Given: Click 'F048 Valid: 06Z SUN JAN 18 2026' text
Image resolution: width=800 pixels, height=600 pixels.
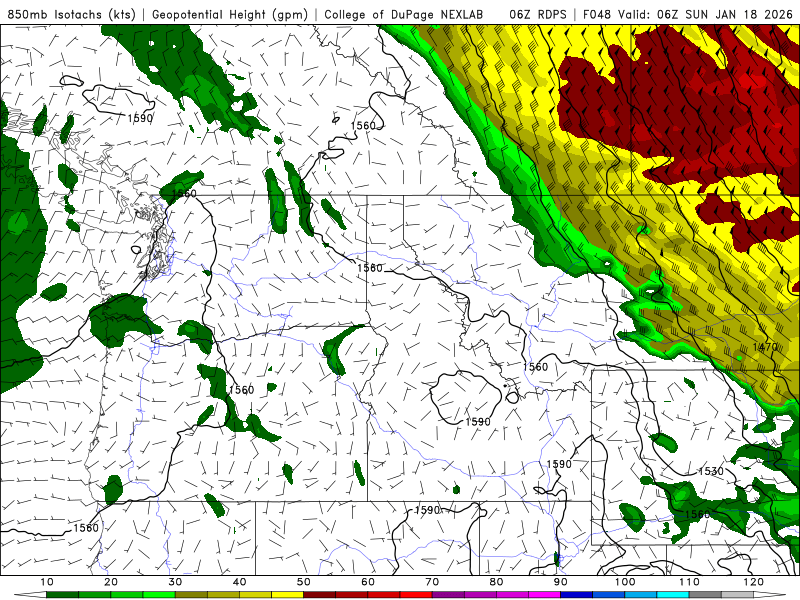Looking at the screenshot, I should [x=688, y=14].
